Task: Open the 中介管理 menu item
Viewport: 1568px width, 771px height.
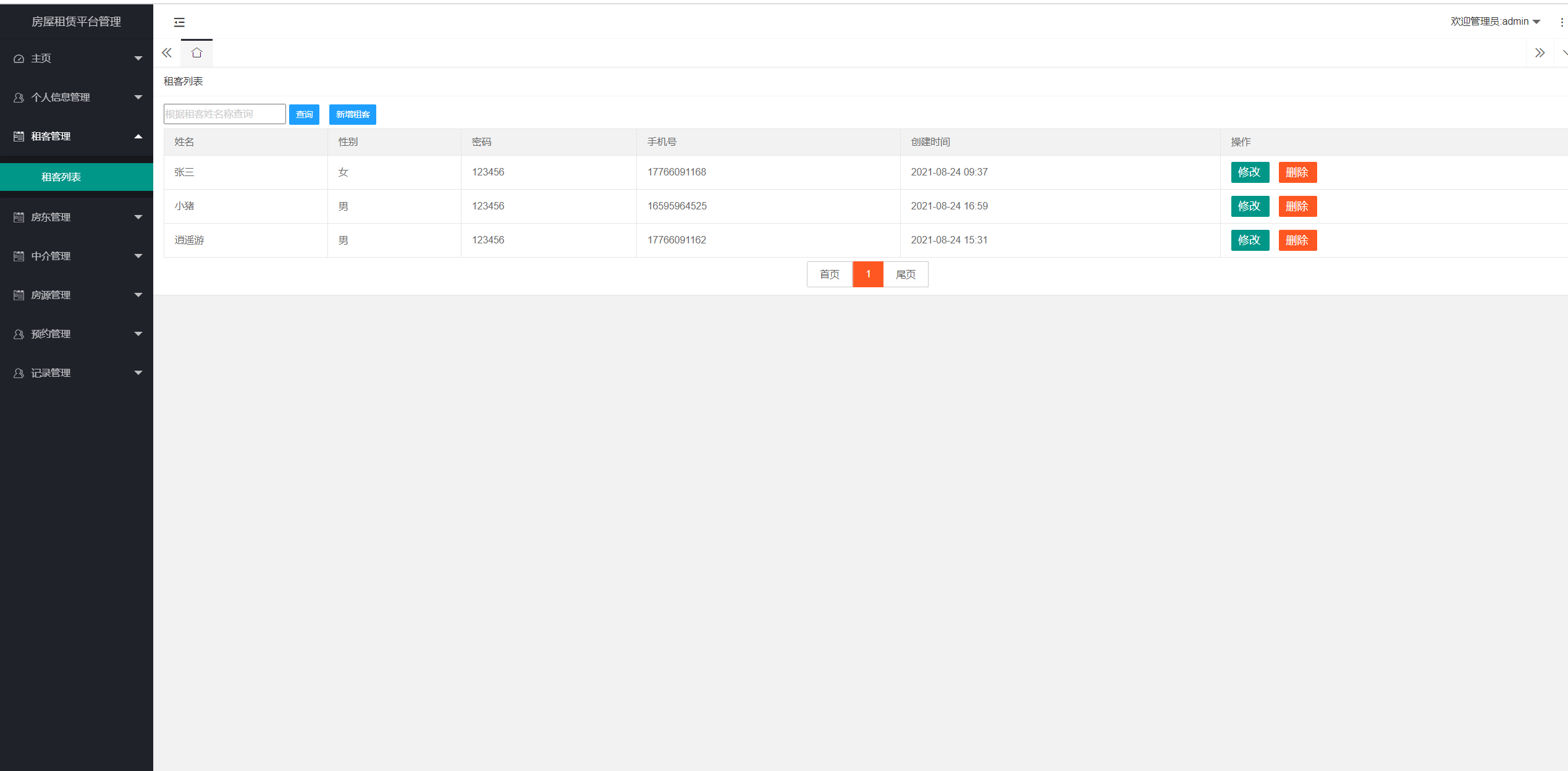Action: [51, 256]
